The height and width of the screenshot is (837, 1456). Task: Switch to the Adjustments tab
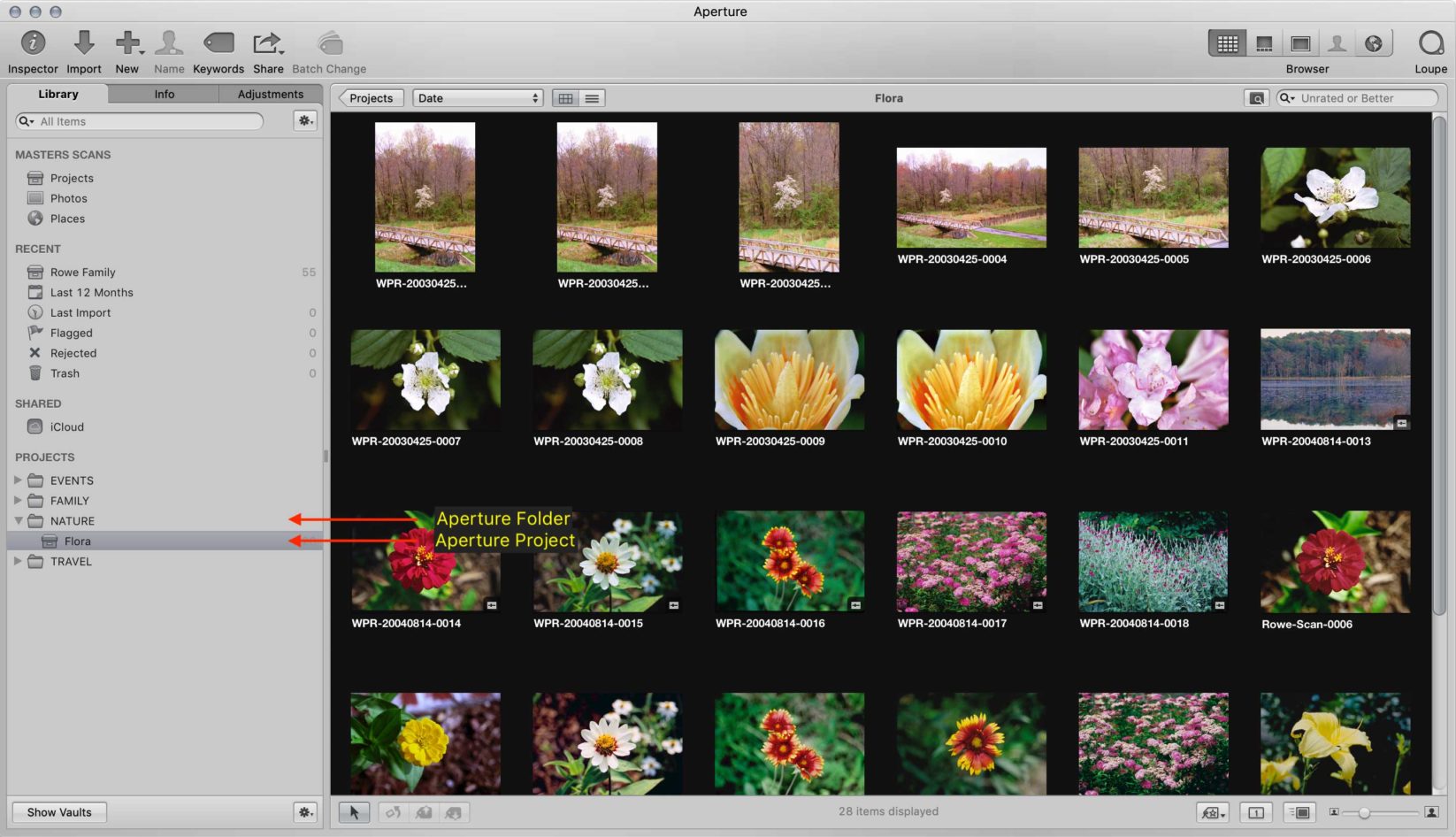coord(271,94)
